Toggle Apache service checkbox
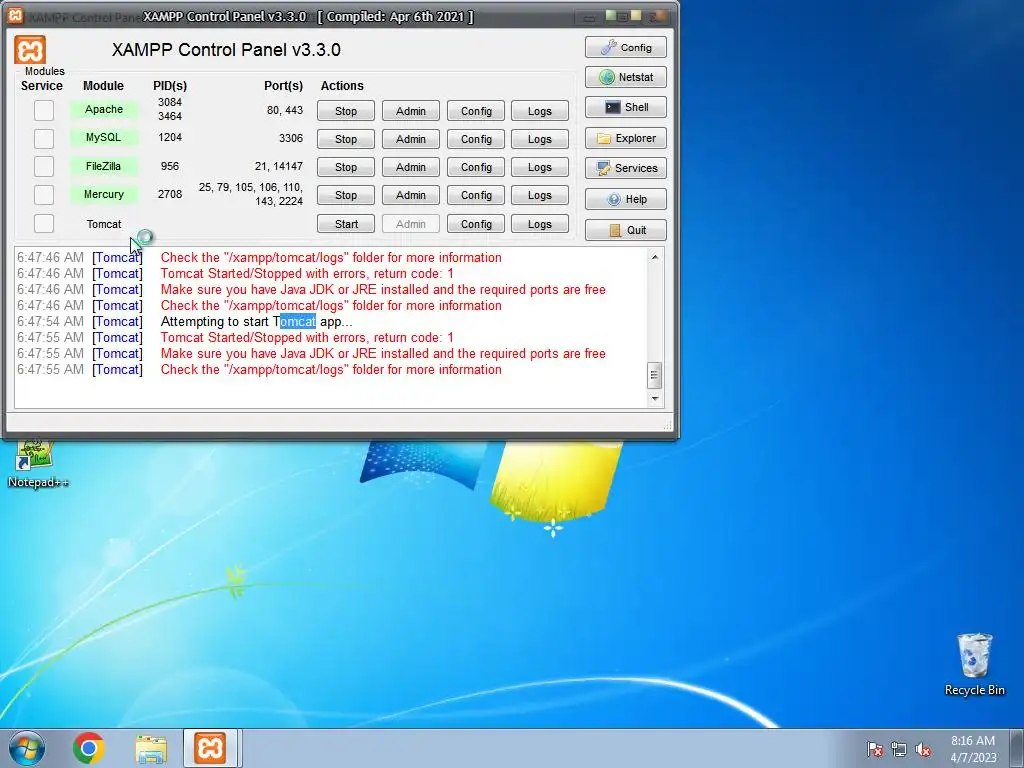 coord(44,110)
